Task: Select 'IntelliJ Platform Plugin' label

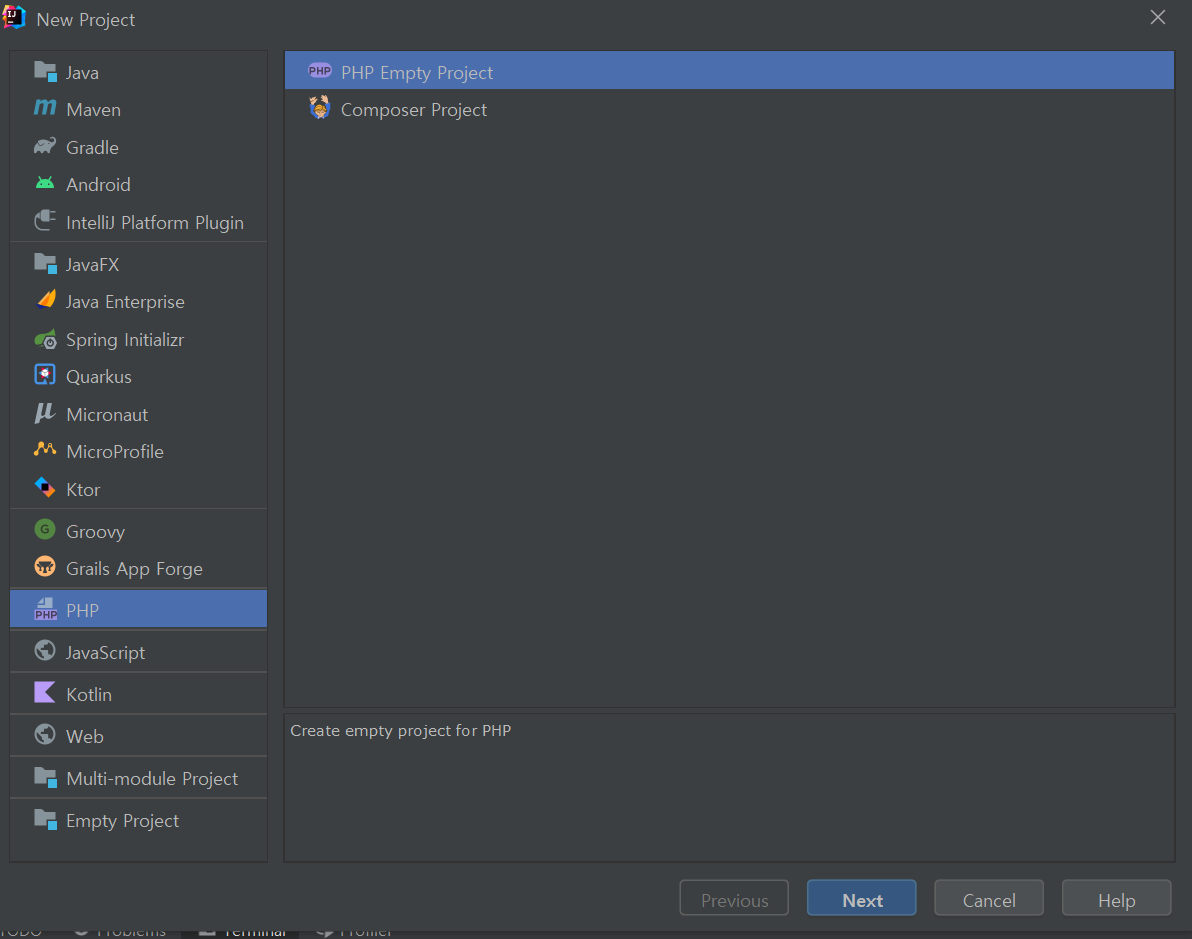Action: point(155,223)
